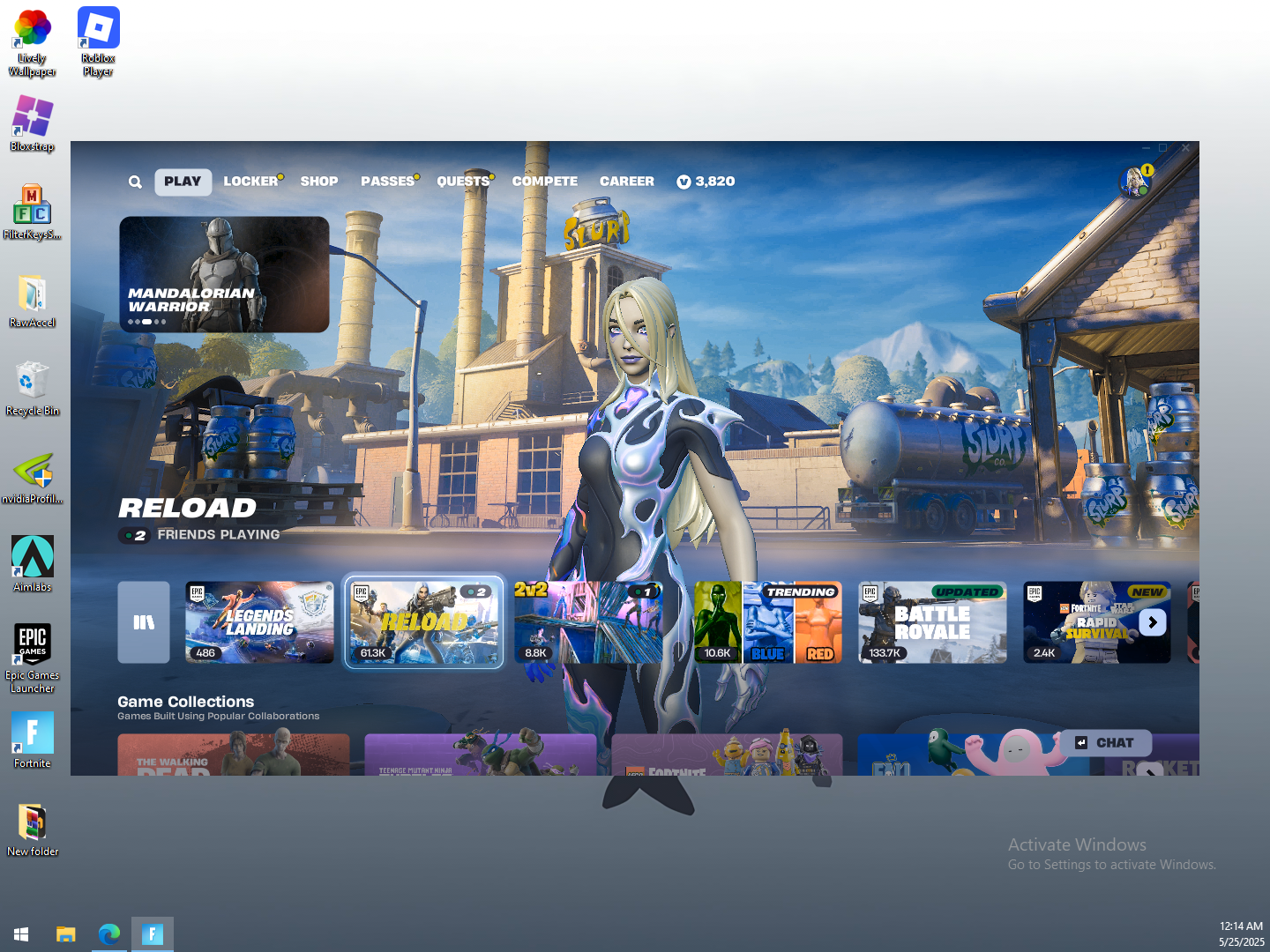Viewport: 1270px width, 952px height.
Task: Open the game library icon tile
Action: (x=144, y=622)
